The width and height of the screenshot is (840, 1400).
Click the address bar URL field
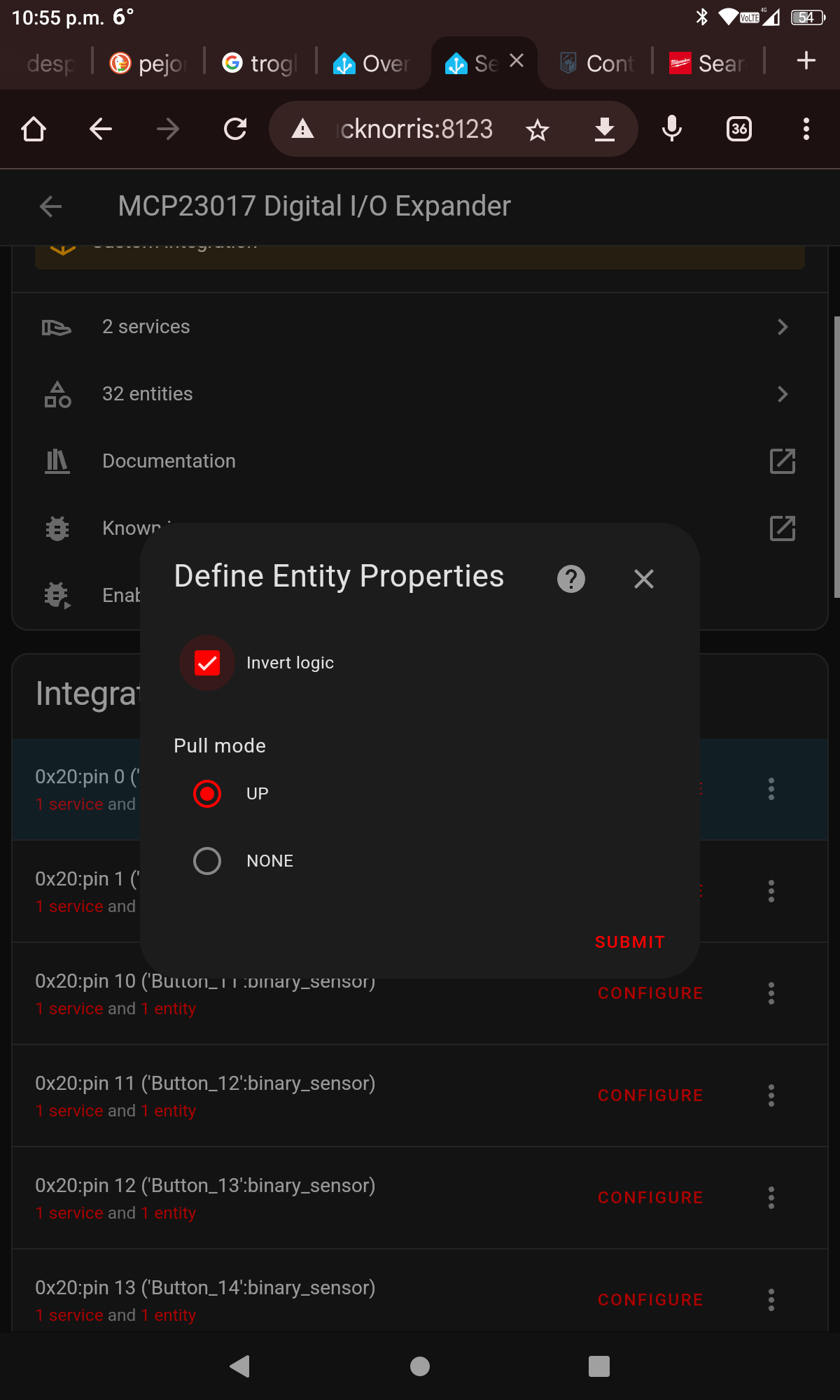(x=416, y=129)
